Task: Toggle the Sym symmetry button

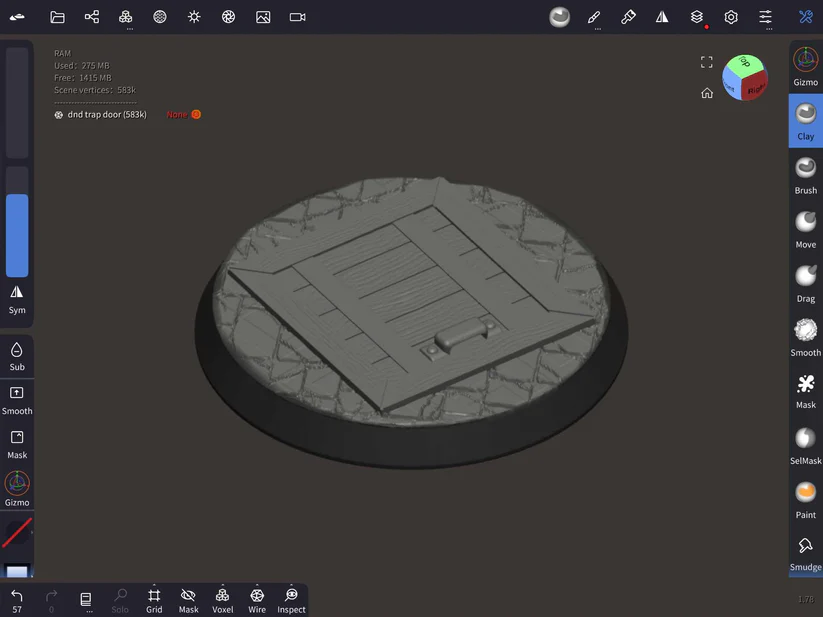Action: click(17, 300)
